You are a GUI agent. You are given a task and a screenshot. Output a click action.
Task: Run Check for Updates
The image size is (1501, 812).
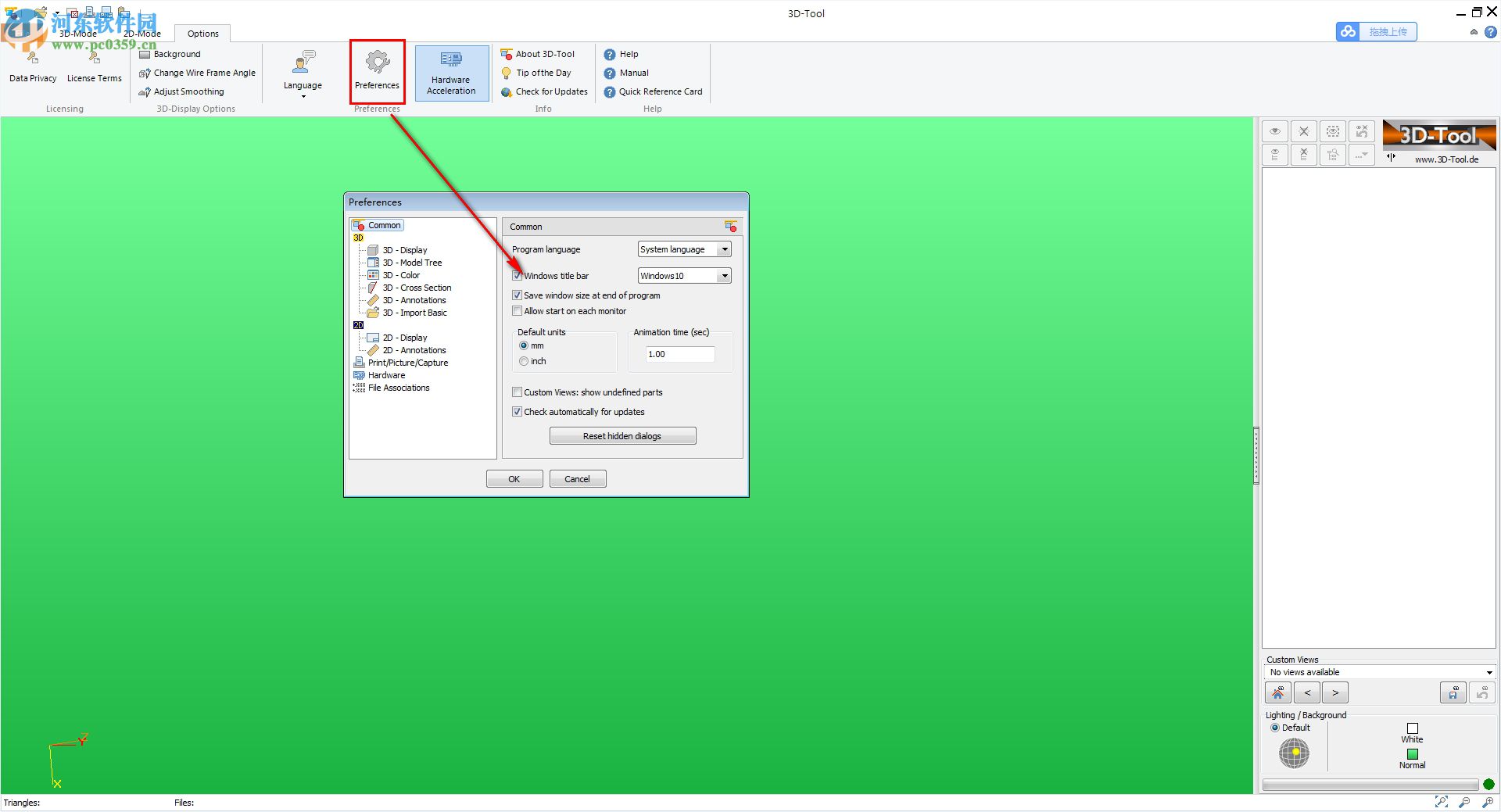tap(544, 91)
